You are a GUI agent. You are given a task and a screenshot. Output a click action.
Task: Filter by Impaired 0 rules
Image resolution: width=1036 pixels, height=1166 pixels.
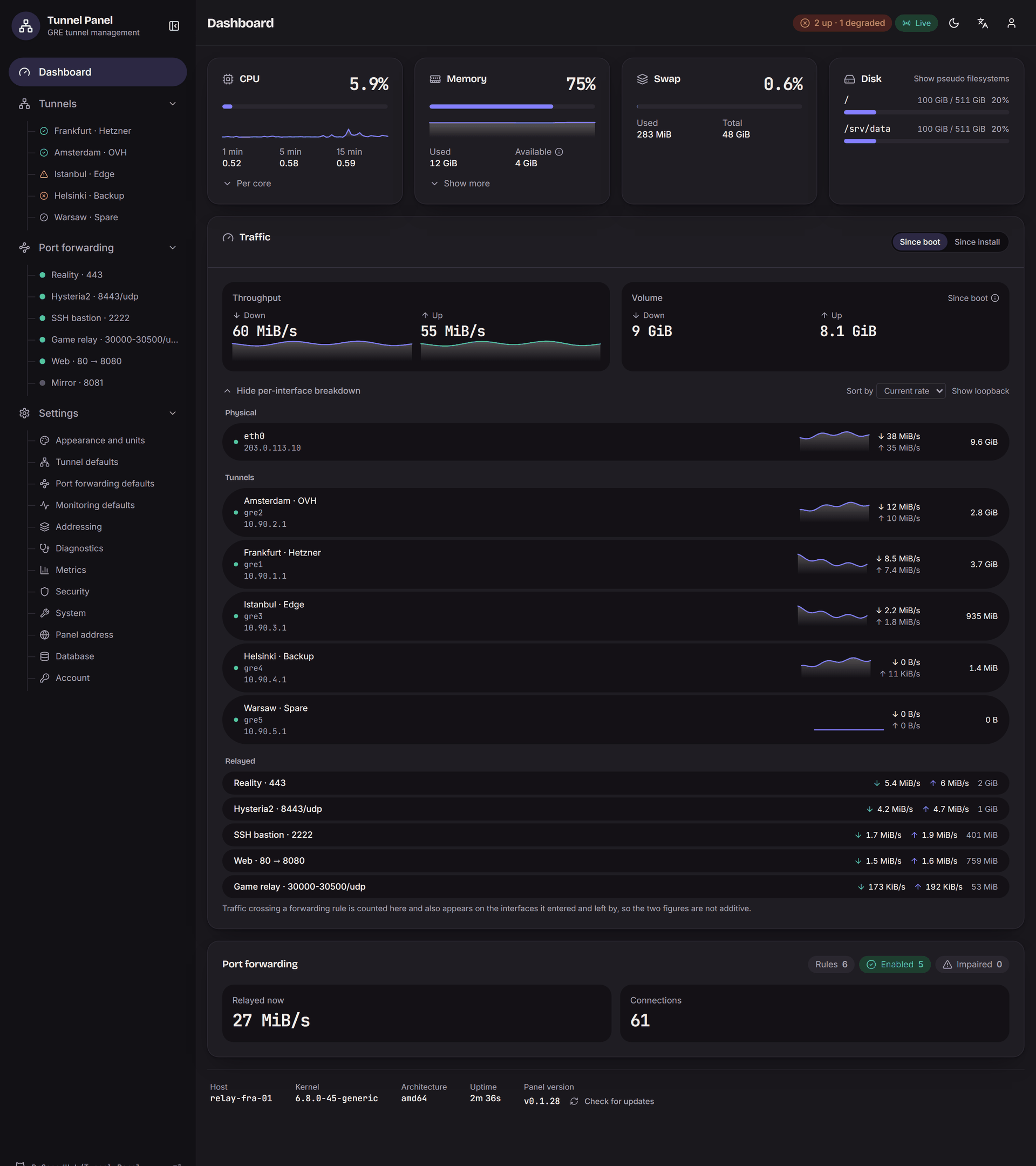click(x=972, y=964)
